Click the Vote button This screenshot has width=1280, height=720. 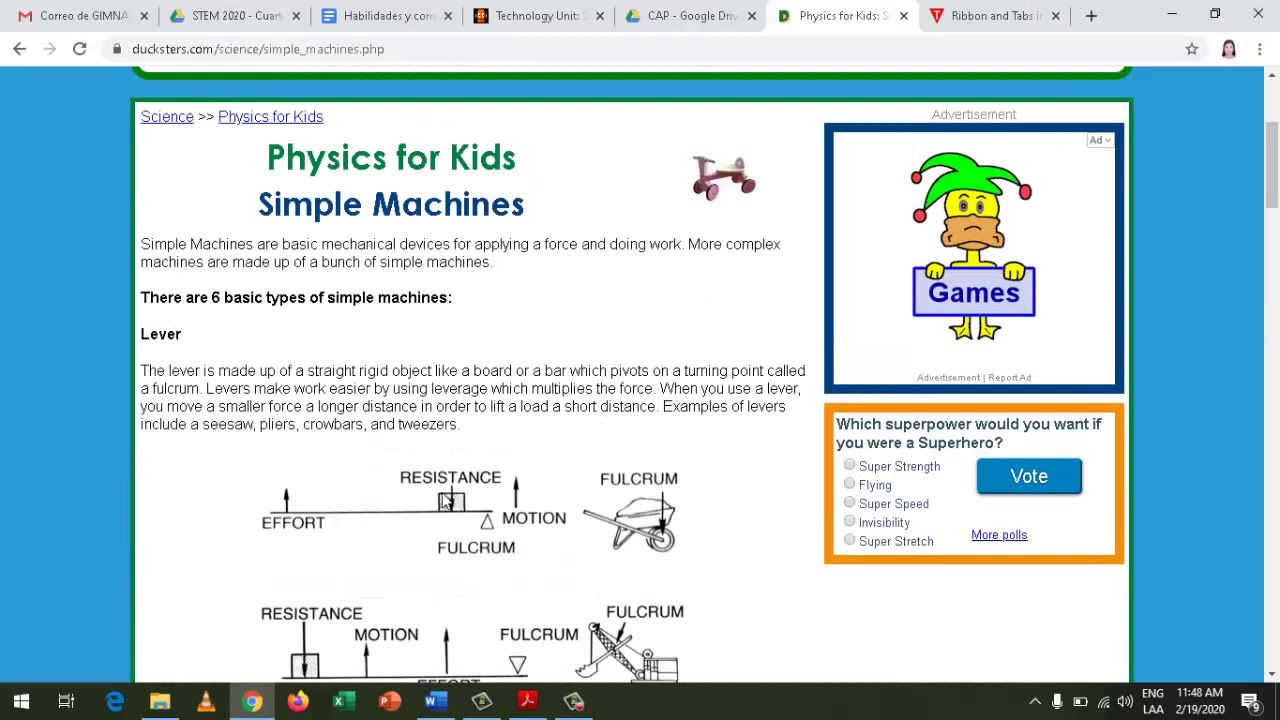(x=1029, y=476)
